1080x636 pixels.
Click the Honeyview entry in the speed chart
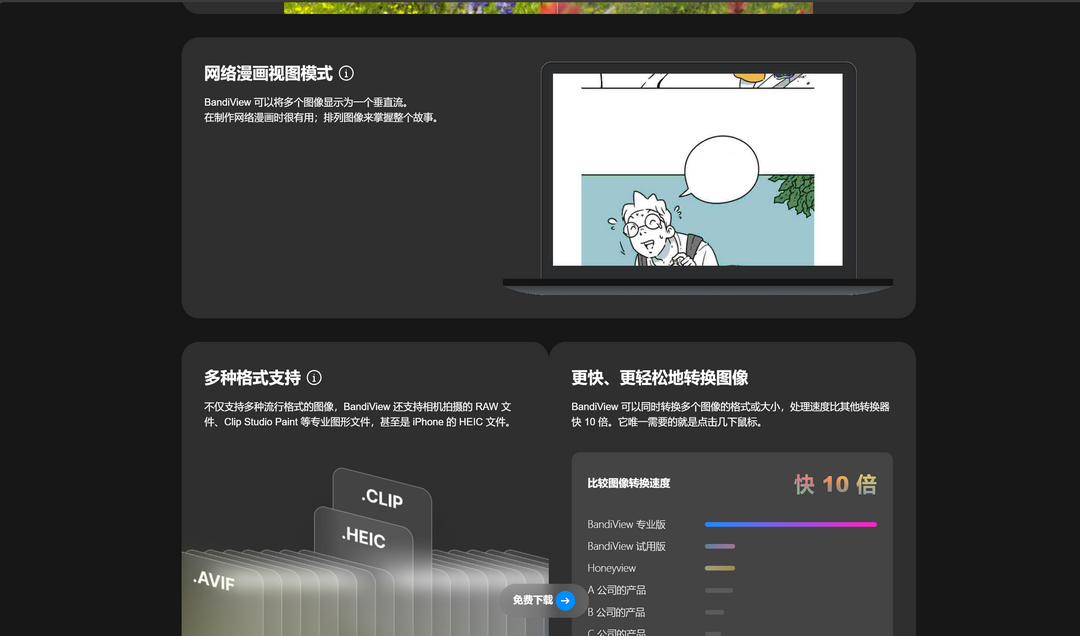click(612, 568)
